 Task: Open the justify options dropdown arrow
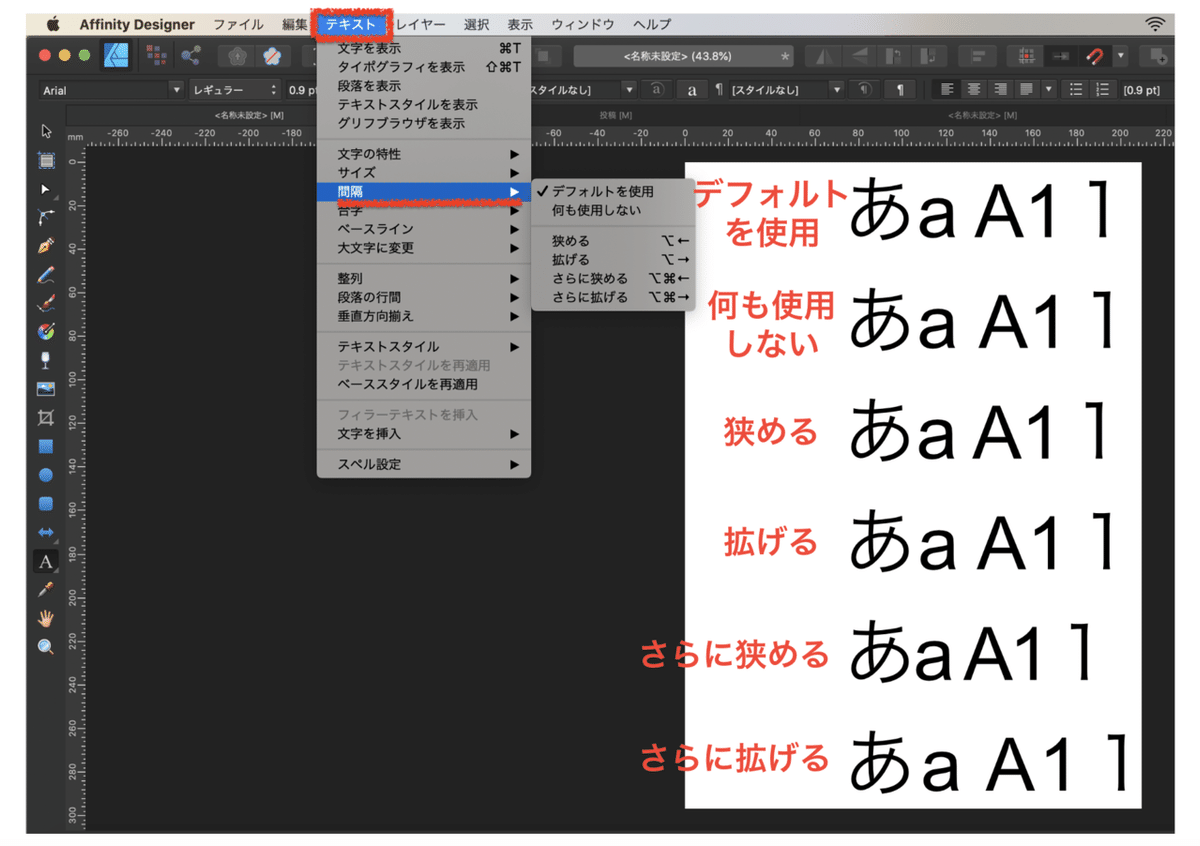tap(1048, 90)
